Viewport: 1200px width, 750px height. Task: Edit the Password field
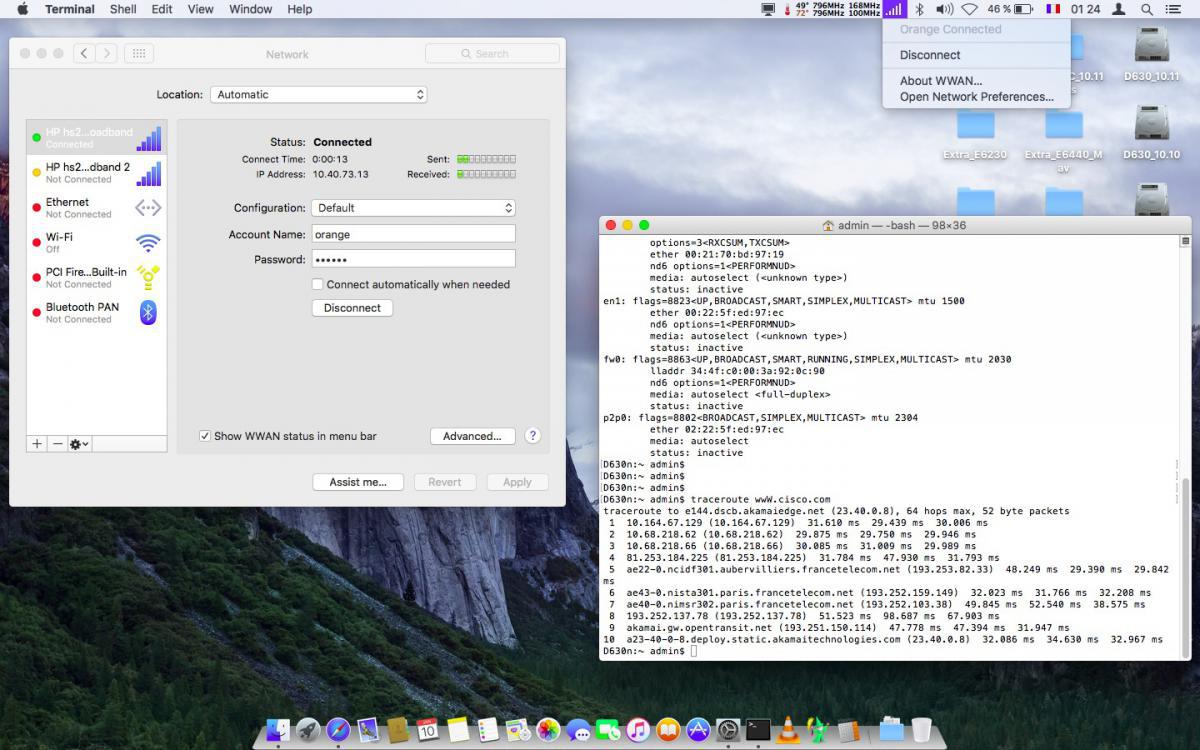[413, 259]
